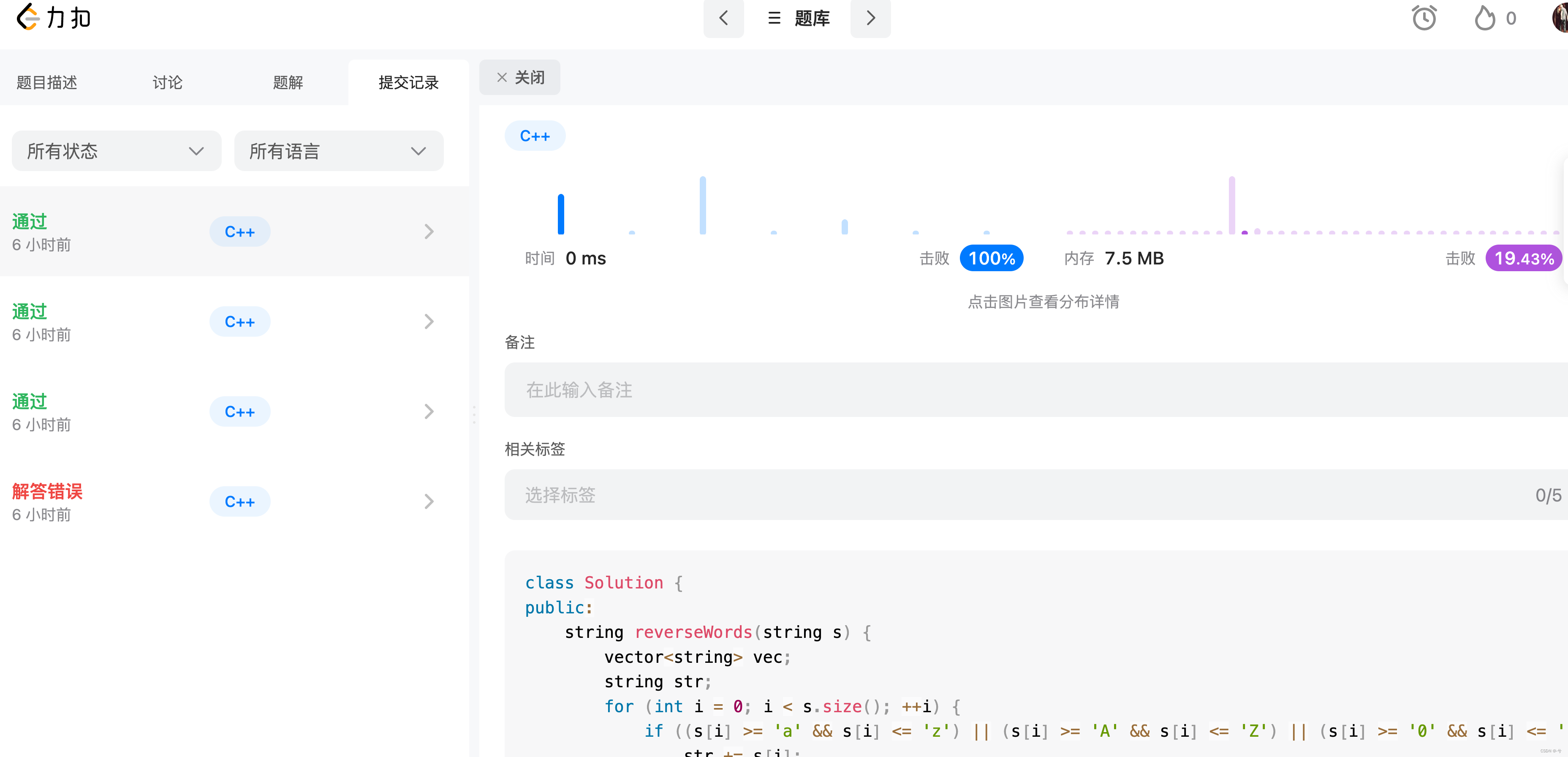Click the memory distribution purple bar
This screenshot has width=1568, height=757.
pyautogui.click(x=1231, y=205)
